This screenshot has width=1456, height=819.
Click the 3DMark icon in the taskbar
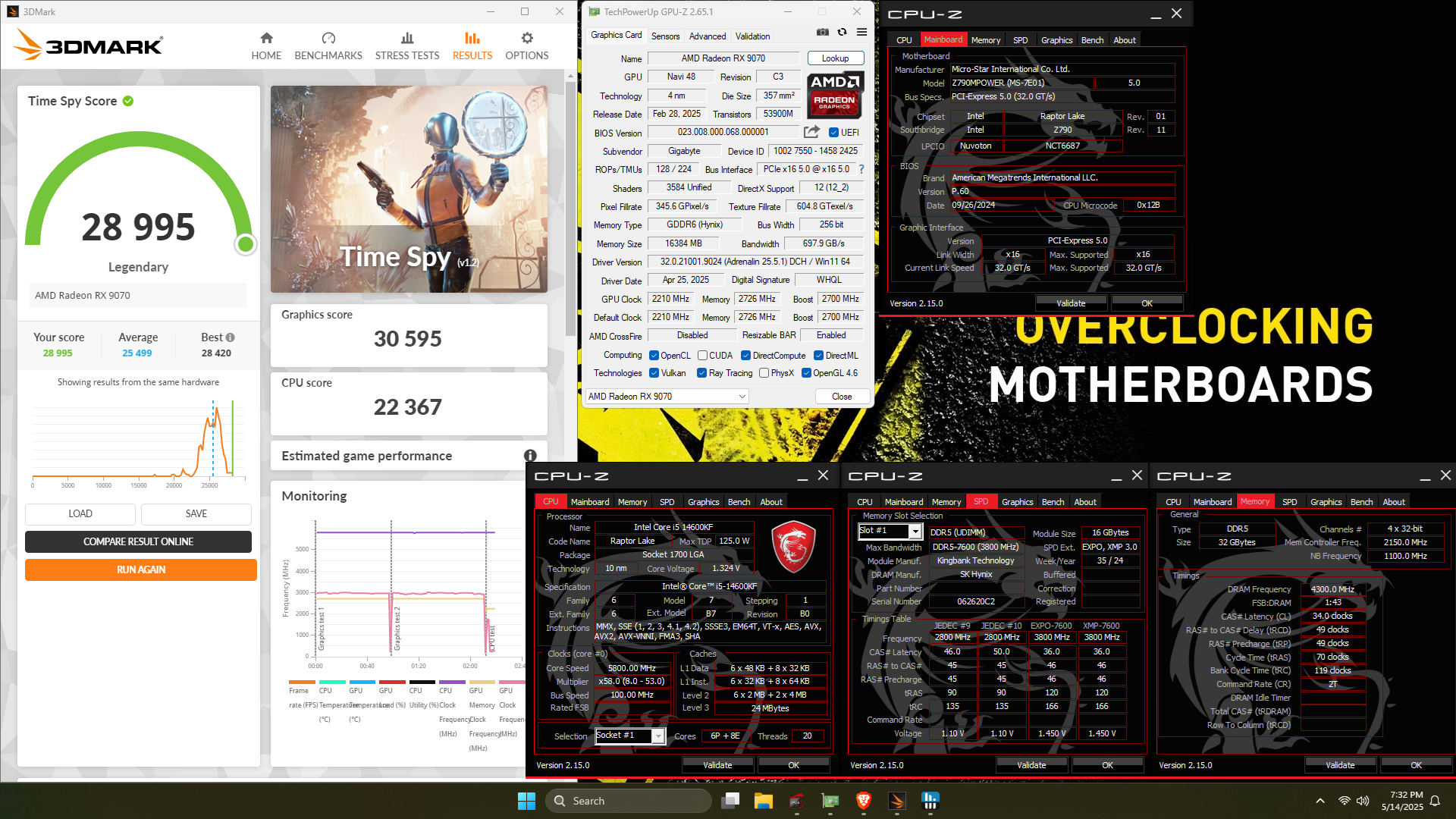[896, 801]
